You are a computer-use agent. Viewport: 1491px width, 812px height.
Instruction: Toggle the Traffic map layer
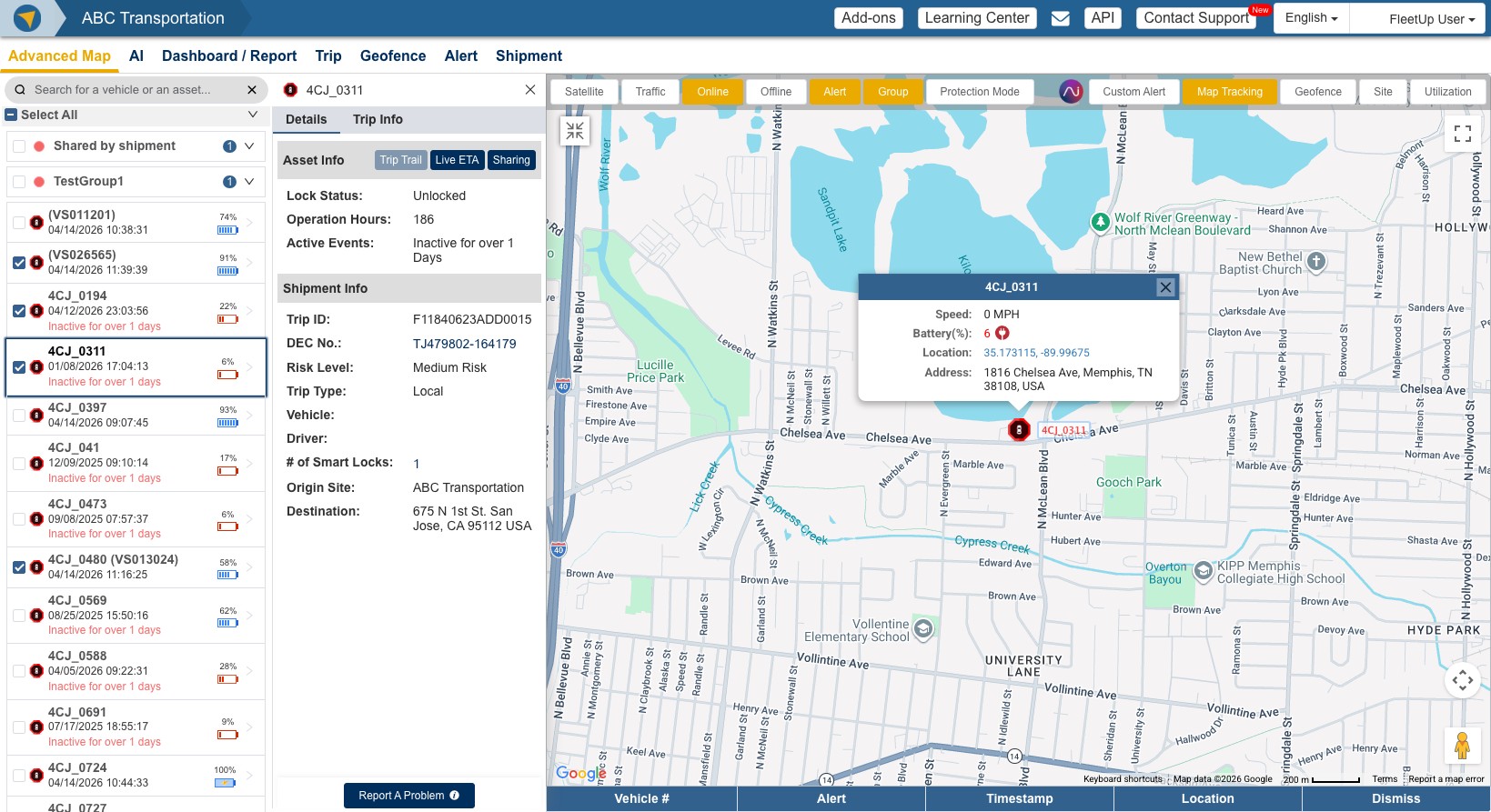650,92
